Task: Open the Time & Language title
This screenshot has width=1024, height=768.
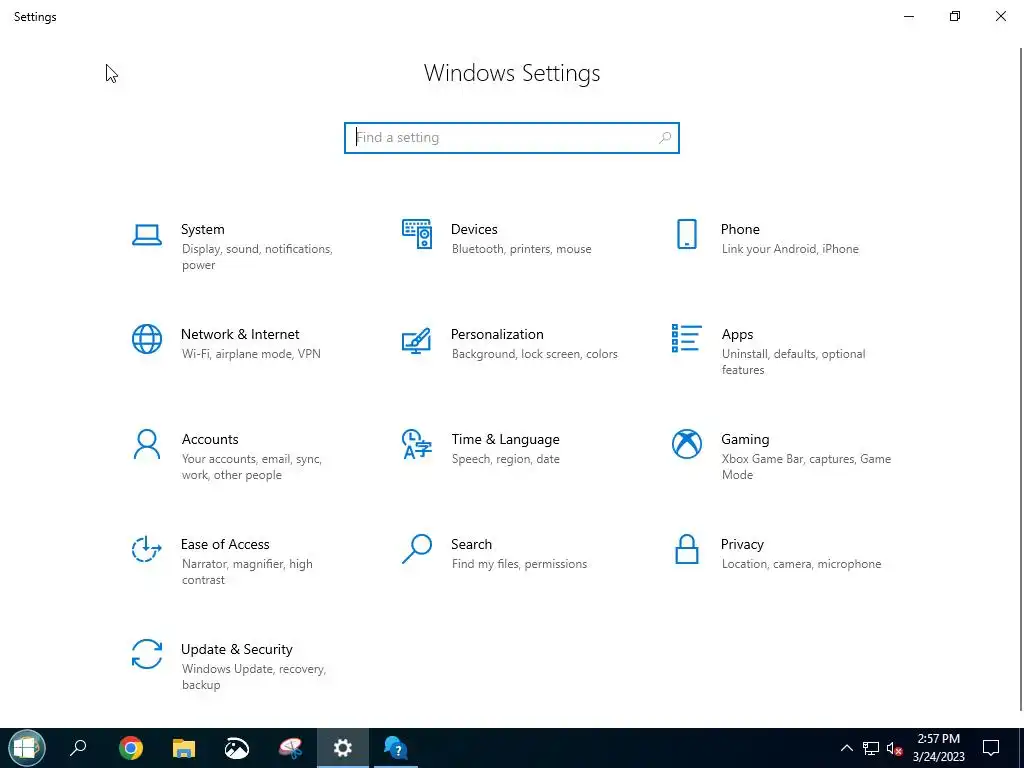Action: click(505, 440)
